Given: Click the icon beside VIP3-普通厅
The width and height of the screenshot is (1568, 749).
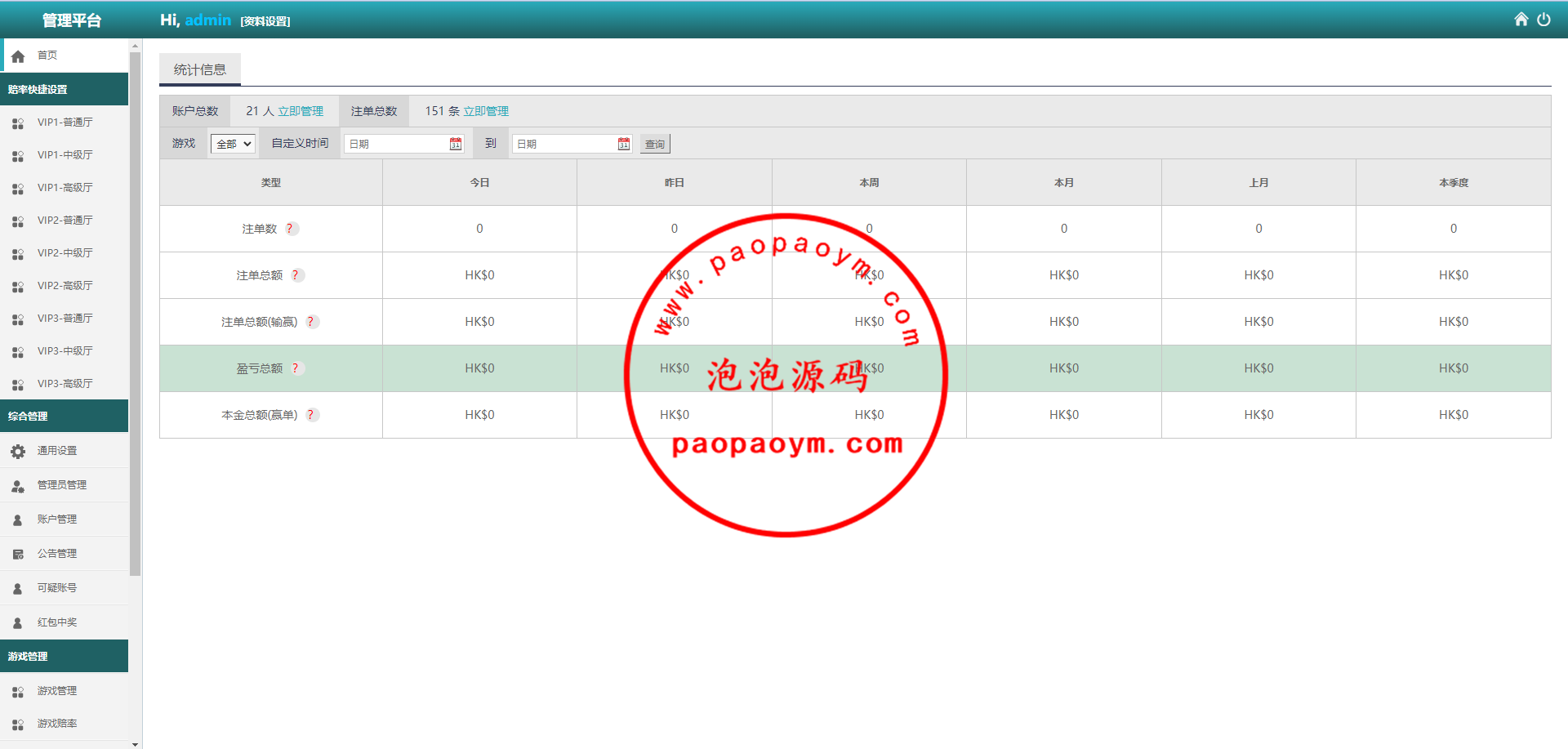Looking at the screenshot, I should point(18,319).
